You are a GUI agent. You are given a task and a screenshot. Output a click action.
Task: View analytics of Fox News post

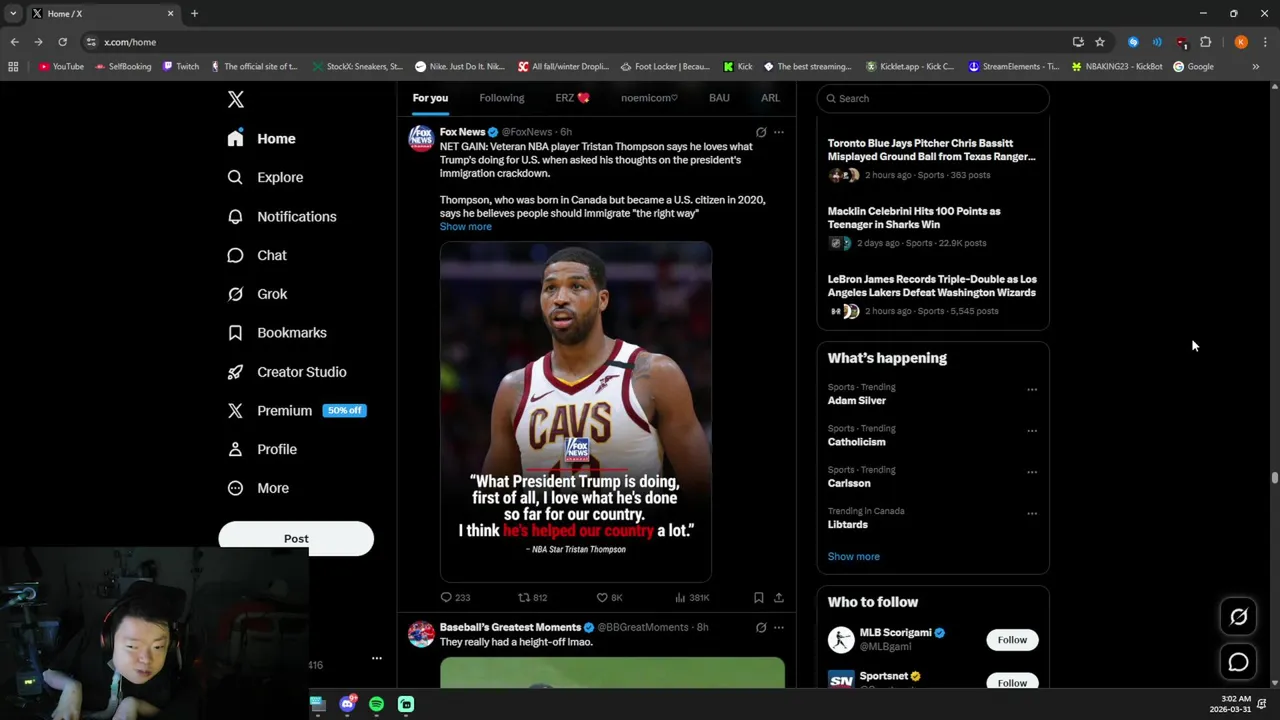click(692, 597)
